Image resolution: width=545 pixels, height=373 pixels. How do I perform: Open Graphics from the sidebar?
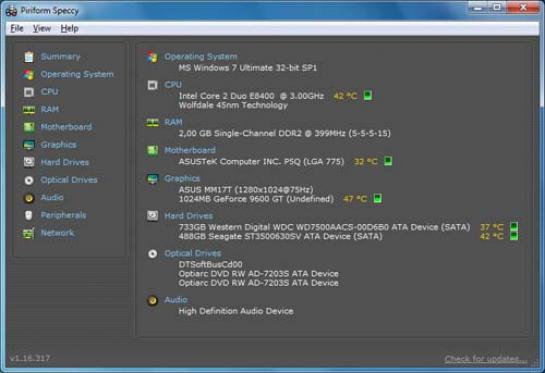click(x=58, y=145)
